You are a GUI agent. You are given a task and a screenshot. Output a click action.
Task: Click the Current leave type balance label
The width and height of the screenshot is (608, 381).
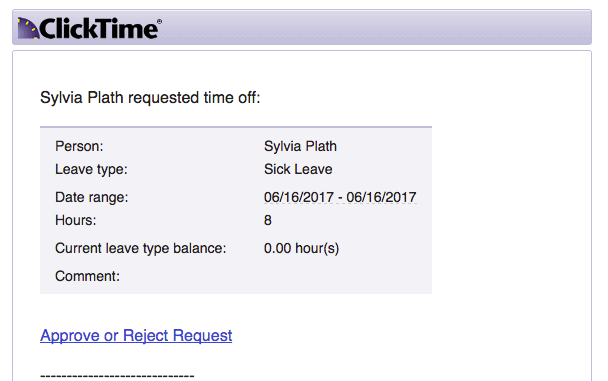point(140,248)
